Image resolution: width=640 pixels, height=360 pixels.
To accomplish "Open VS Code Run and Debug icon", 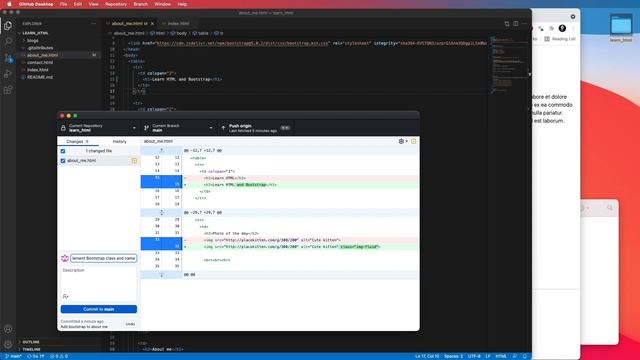I will (x=8, y=74).
